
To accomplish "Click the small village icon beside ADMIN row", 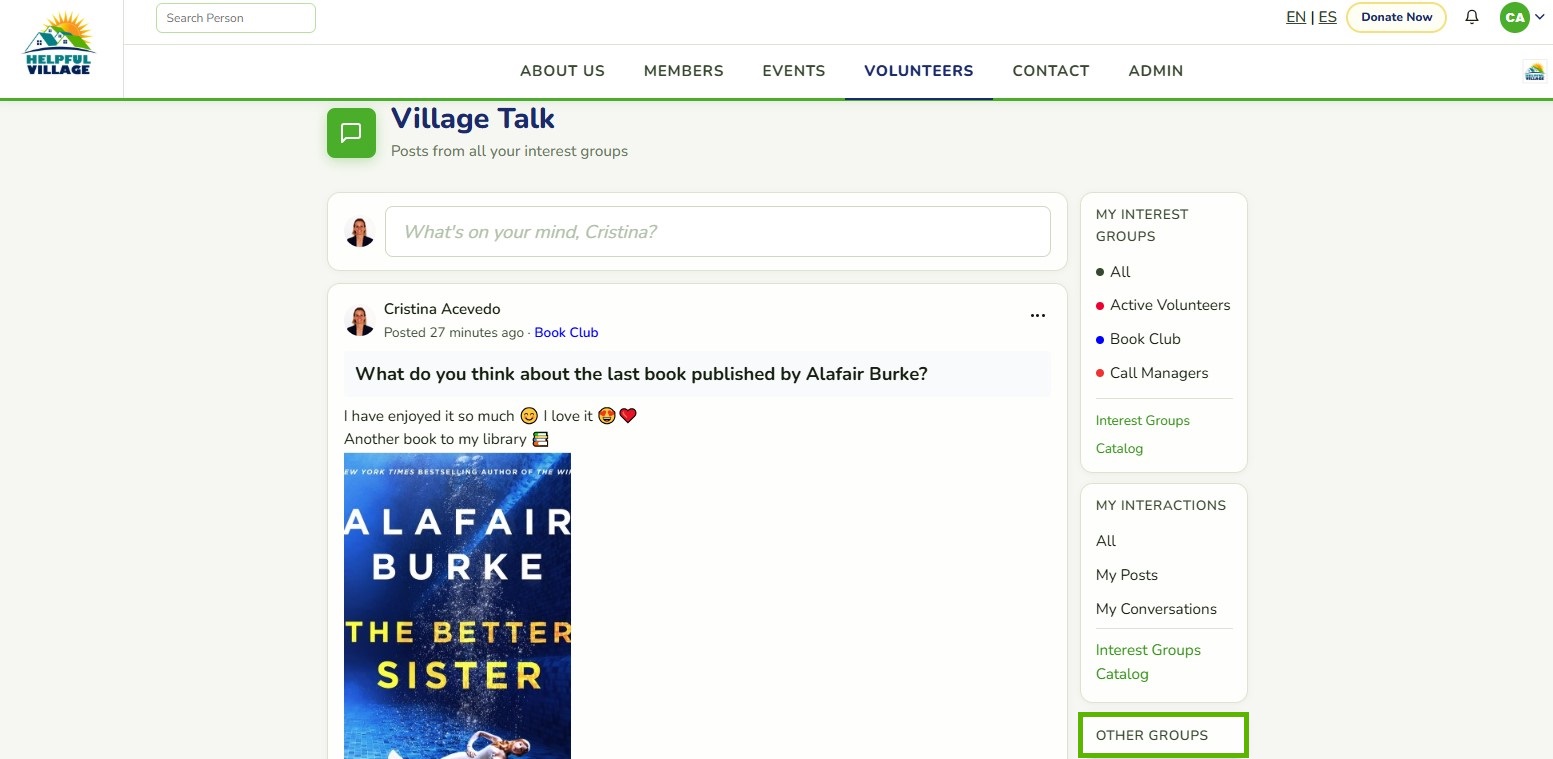I will tap(1534, 71).
